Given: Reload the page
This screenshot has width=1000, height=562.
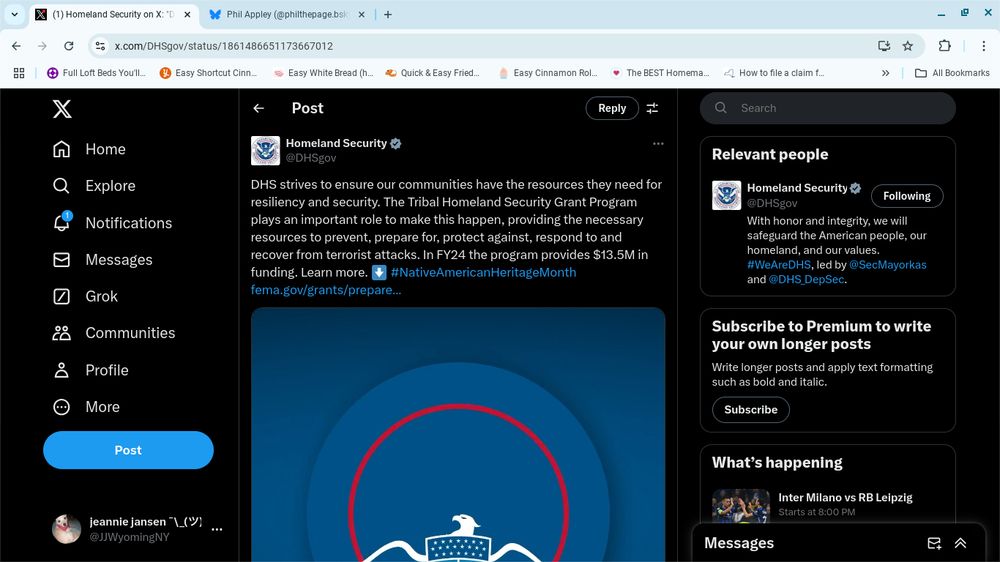Looking at the screenshot, I should point(68,46).
